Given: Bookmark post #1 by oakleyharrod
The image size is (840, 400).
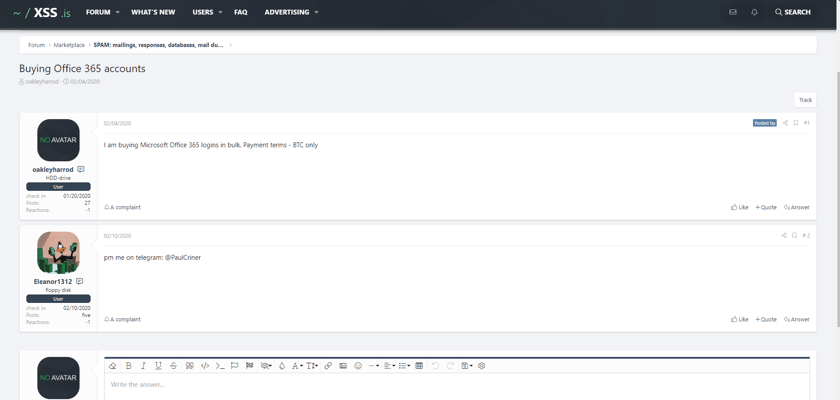Looking at the screenshot, I should (x=796, y=123).
